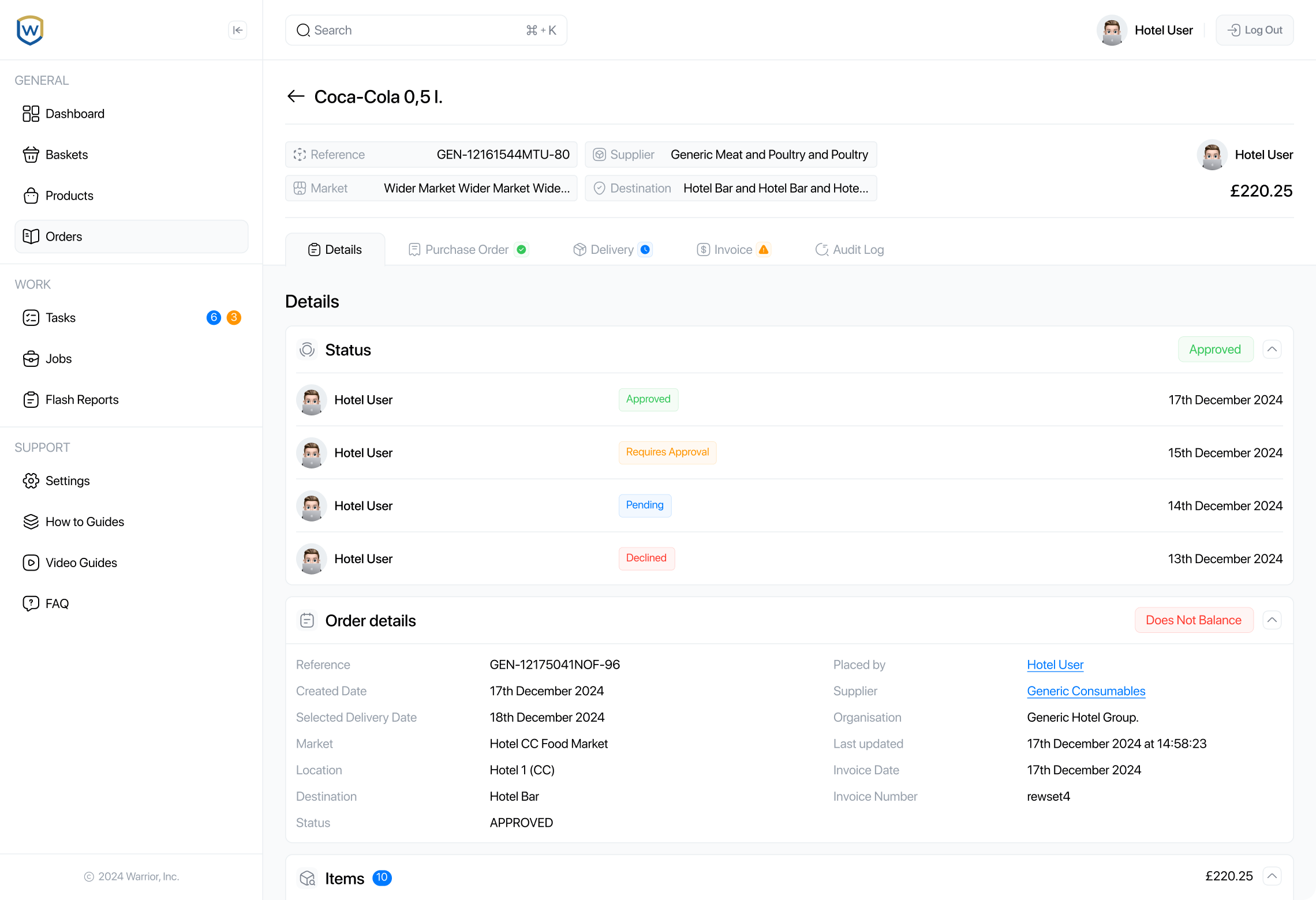Click the Hotel User avatar in top bar
Screen dimensions: 1316x900
click(x=1112, y=30)
